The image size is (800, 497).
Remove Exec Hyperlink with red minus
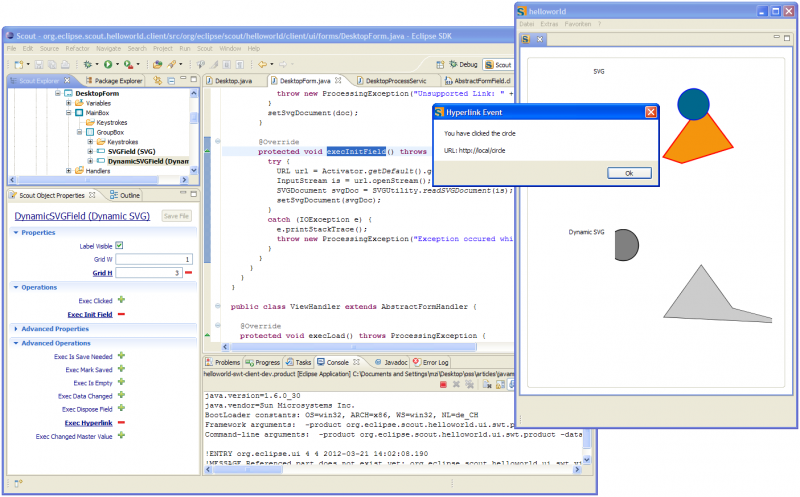pos(121,423)
